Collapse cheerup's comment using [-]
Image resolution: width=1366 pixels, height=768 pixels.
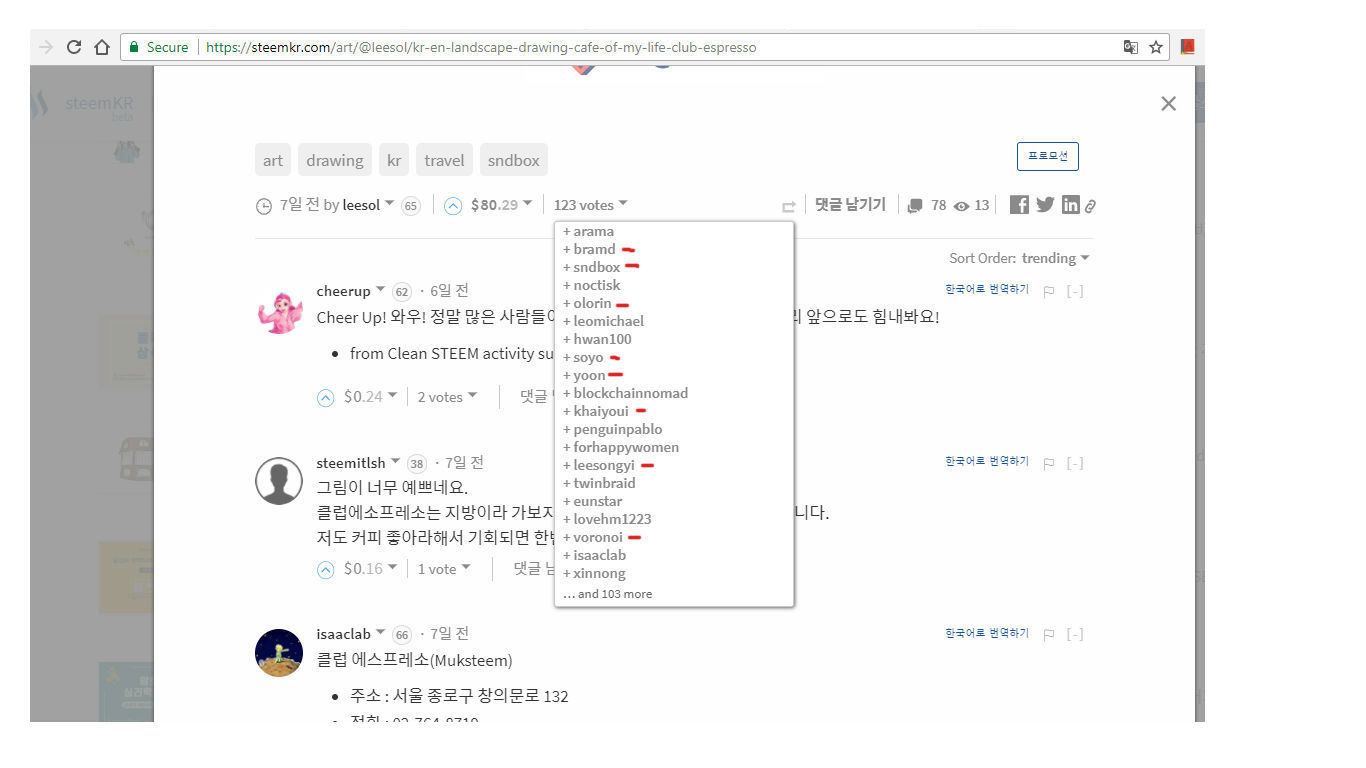coord(1074,291)
